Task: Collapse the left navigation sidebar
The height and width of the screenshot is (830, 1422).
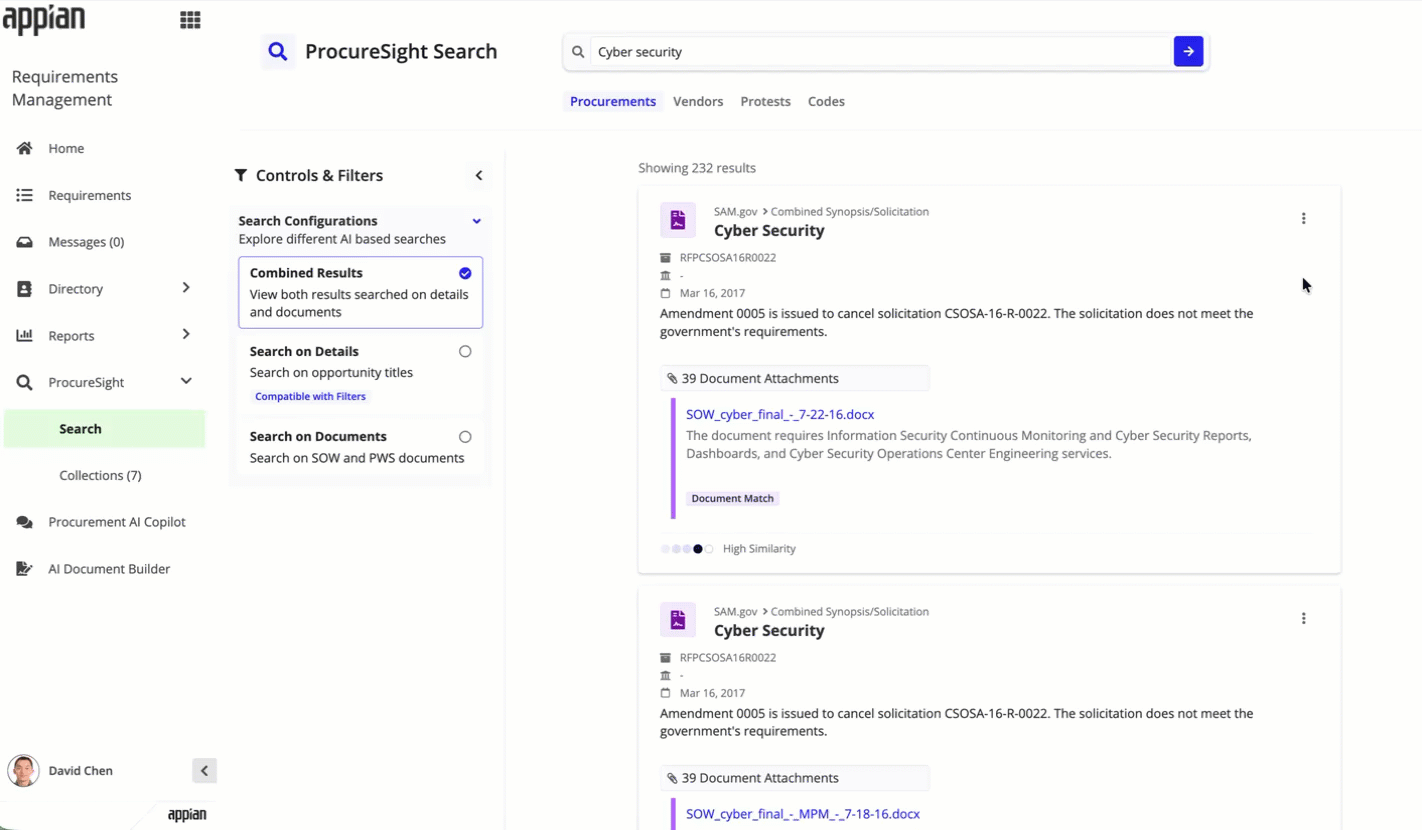Action: [x=204, y=770]
